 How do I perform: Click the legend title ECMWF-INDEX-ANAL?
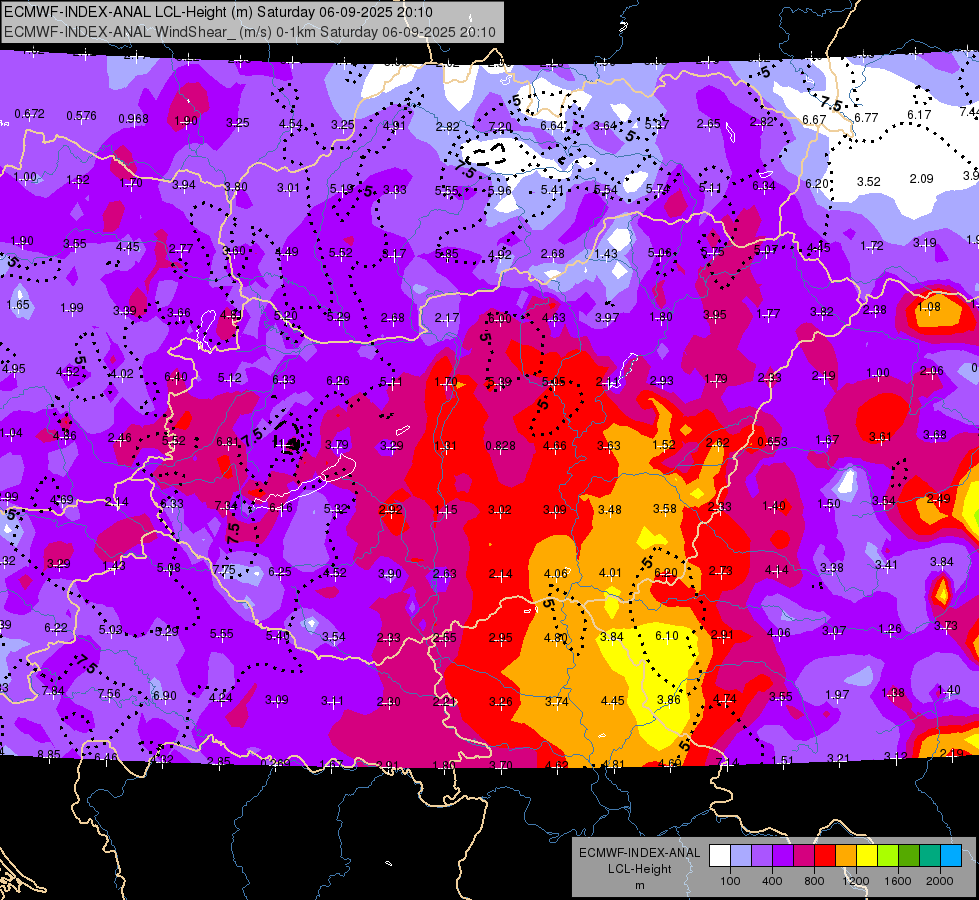(639, 853)
